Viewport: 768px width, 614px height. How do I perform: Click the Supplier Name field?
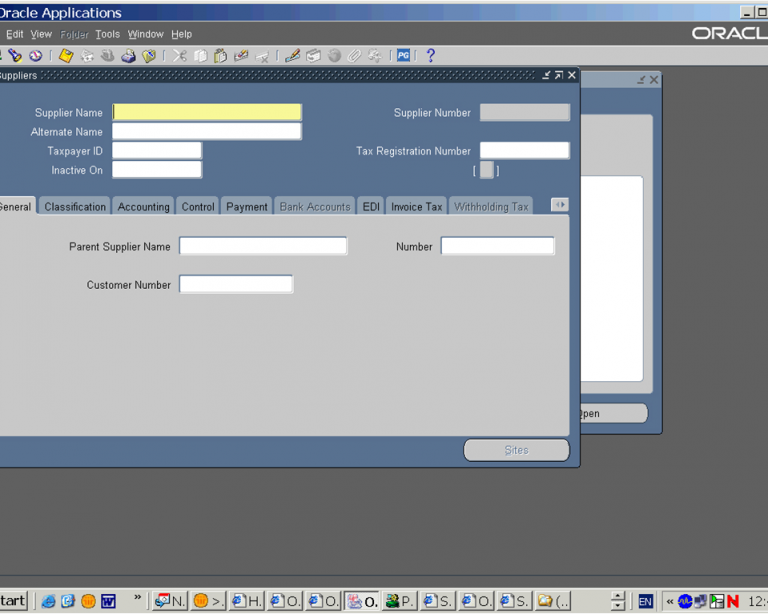tap(207, 113)
